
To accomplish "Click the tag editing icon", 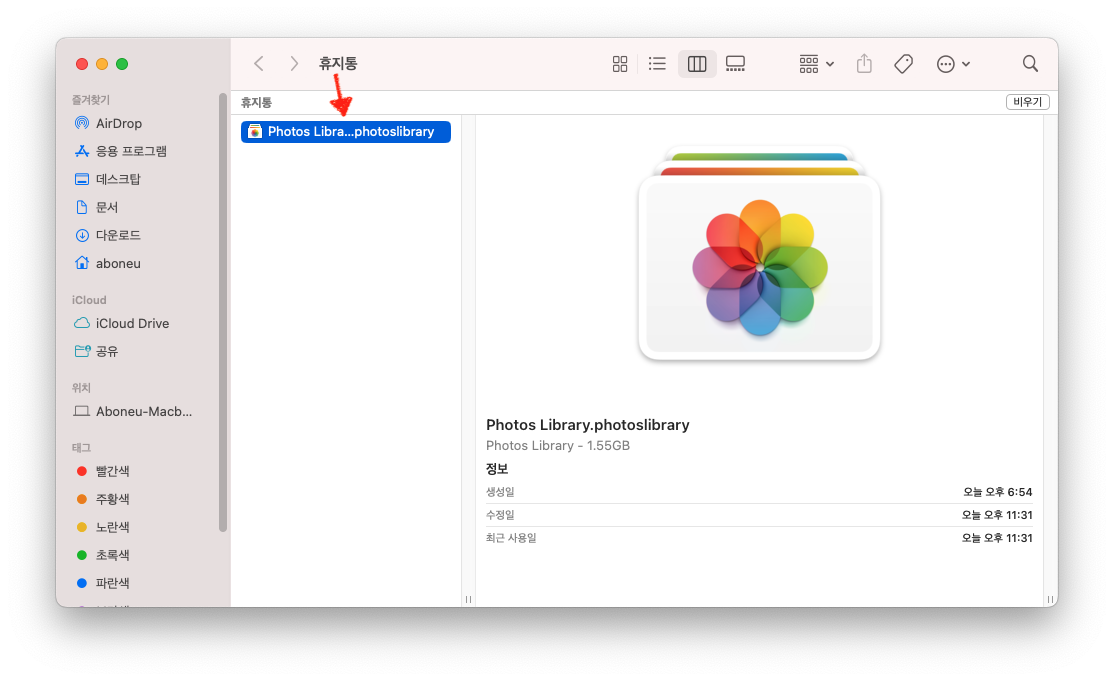I will click(903, 64).
